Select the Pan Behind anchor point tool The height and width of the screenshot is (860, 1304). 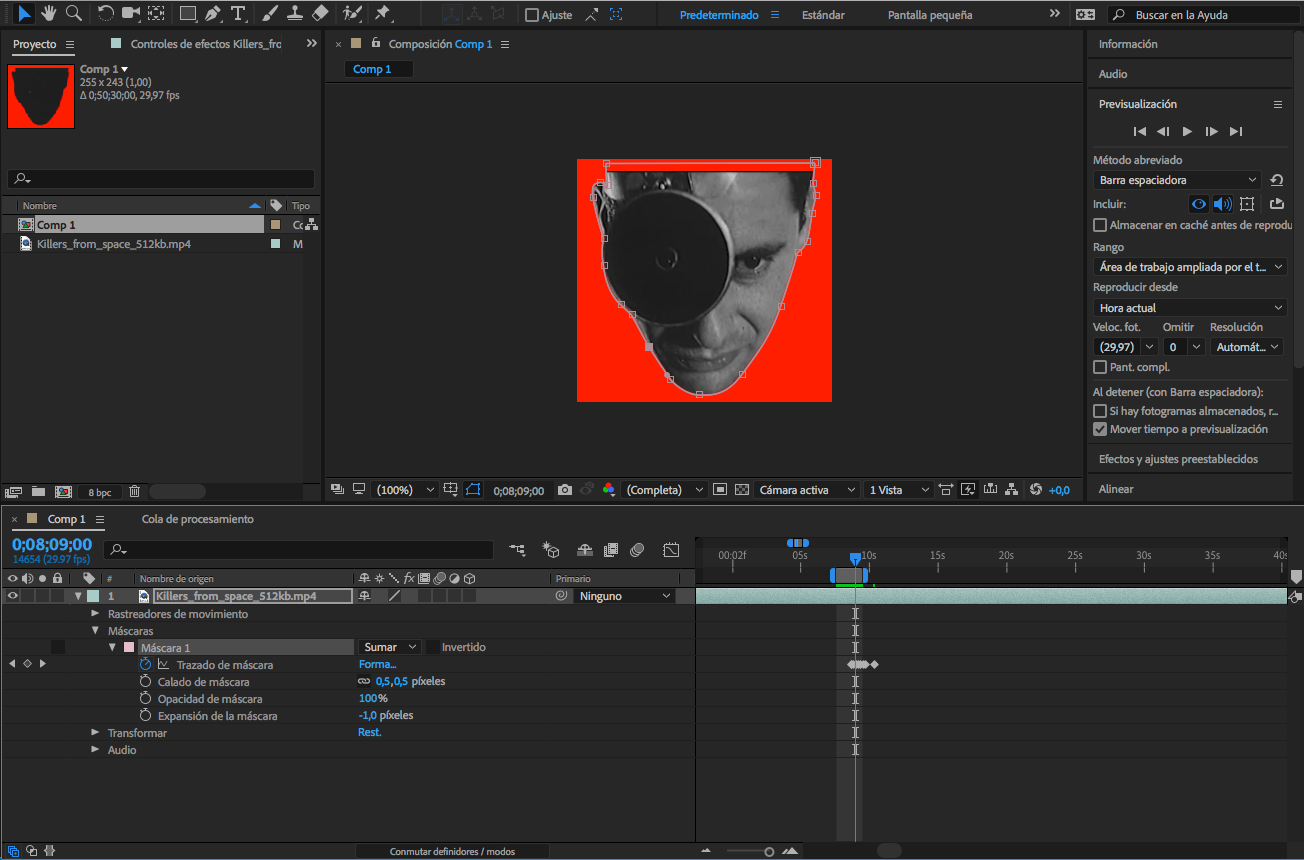pyautogui.click(x=156, y=14)
